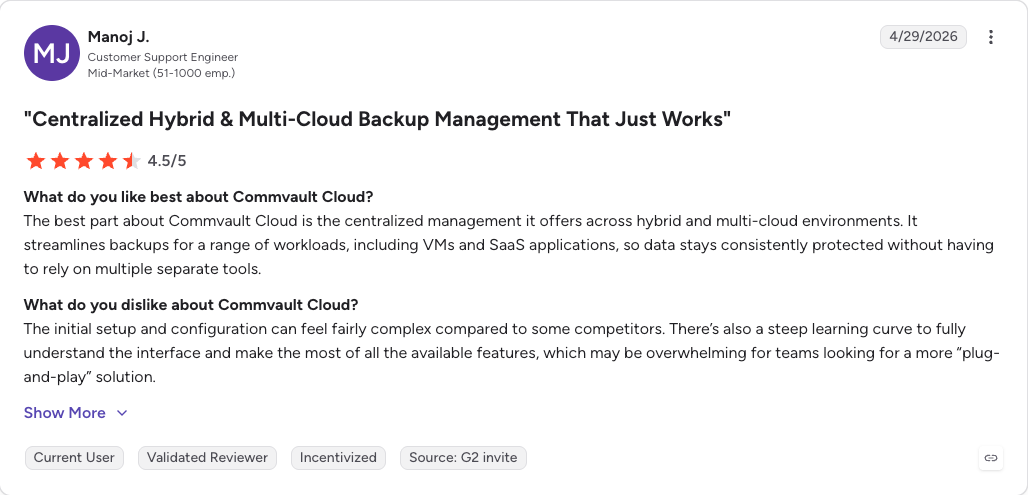The height and width of the screenshot is (495, 1028).
Task: Click the 4.5/5 rating score text
Action: [167, 161]
